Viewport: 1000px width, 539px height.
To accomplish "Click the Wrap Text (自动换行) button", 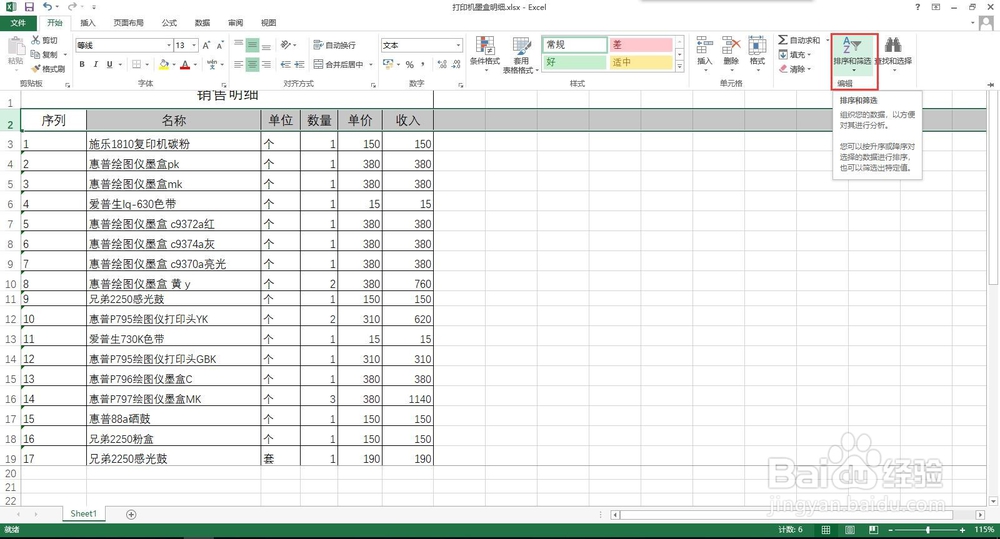I will [x=335, y=45].
